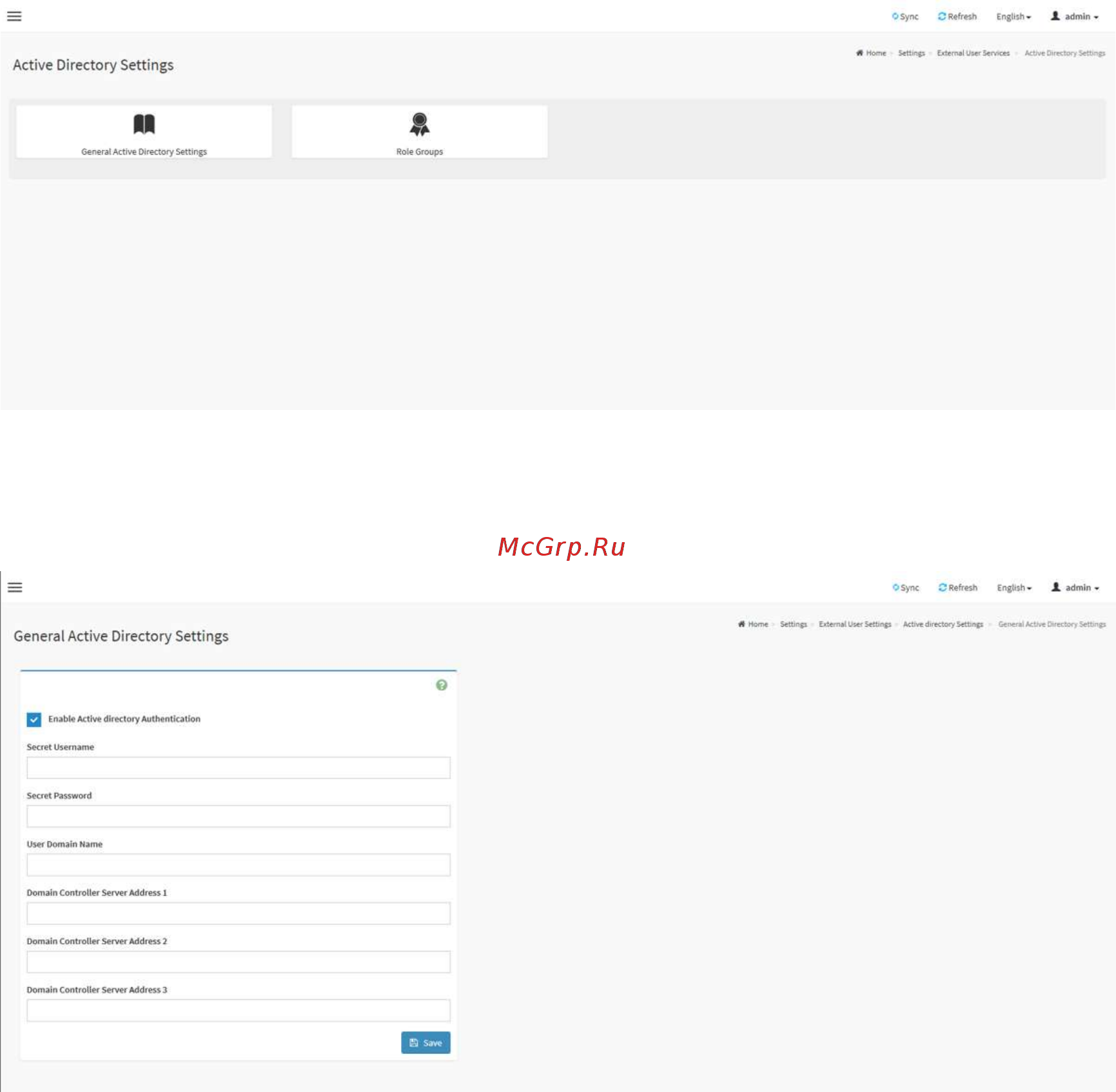Click the General Active Directory Settings tile label
Viewport: 1116px width, 1092px height.
tap(144, 152)
